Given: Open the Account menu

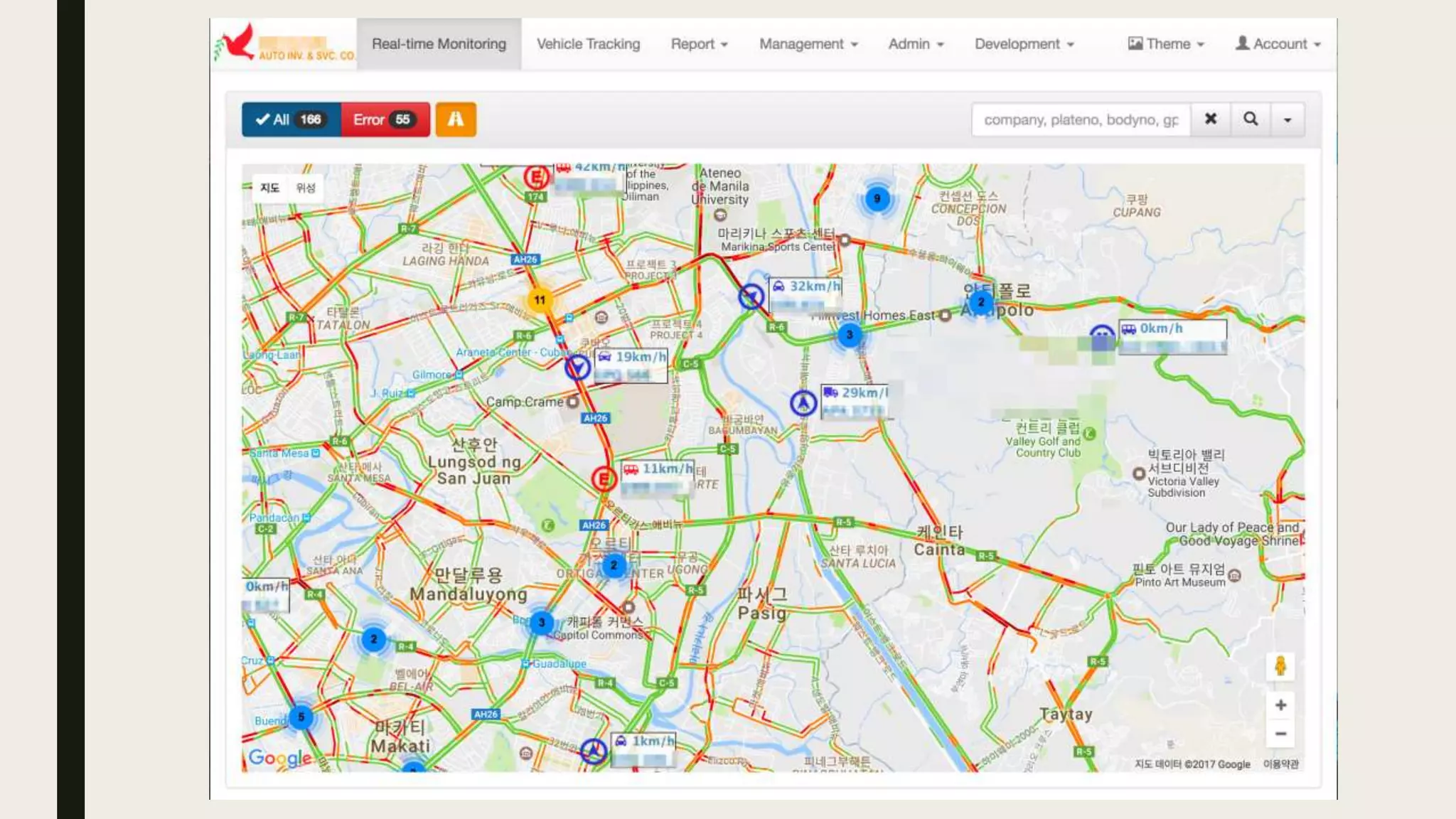Looking at the screenshot, I should [1278, 44].
